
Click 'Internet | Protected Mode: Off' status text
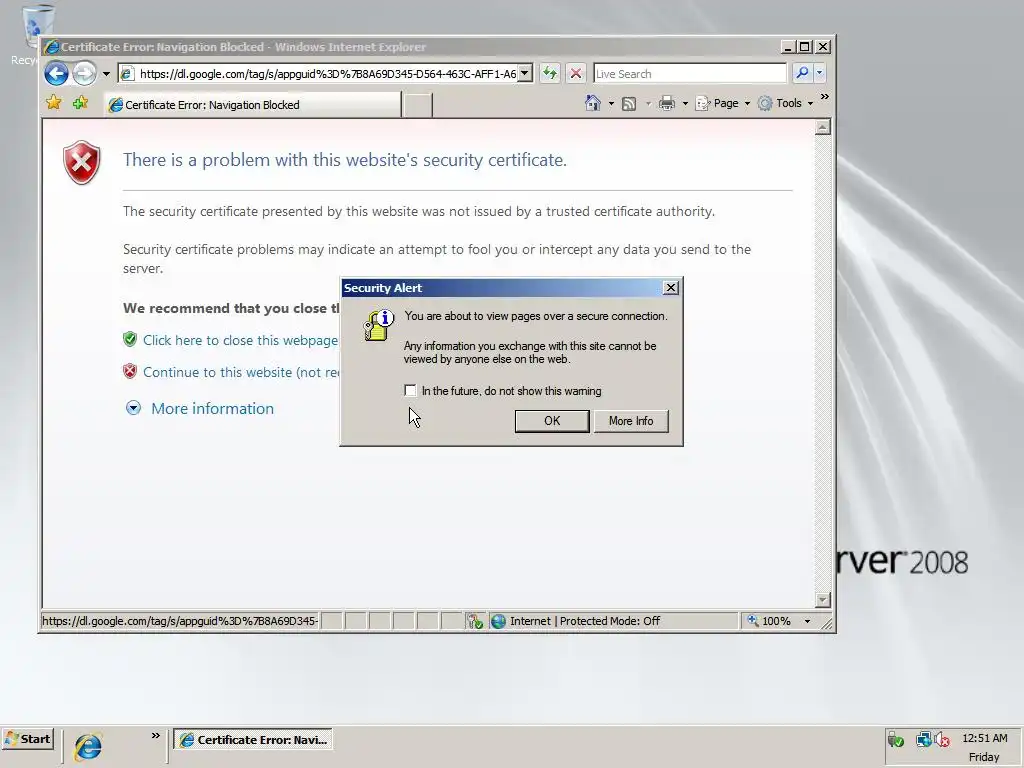tap(584, 621)
